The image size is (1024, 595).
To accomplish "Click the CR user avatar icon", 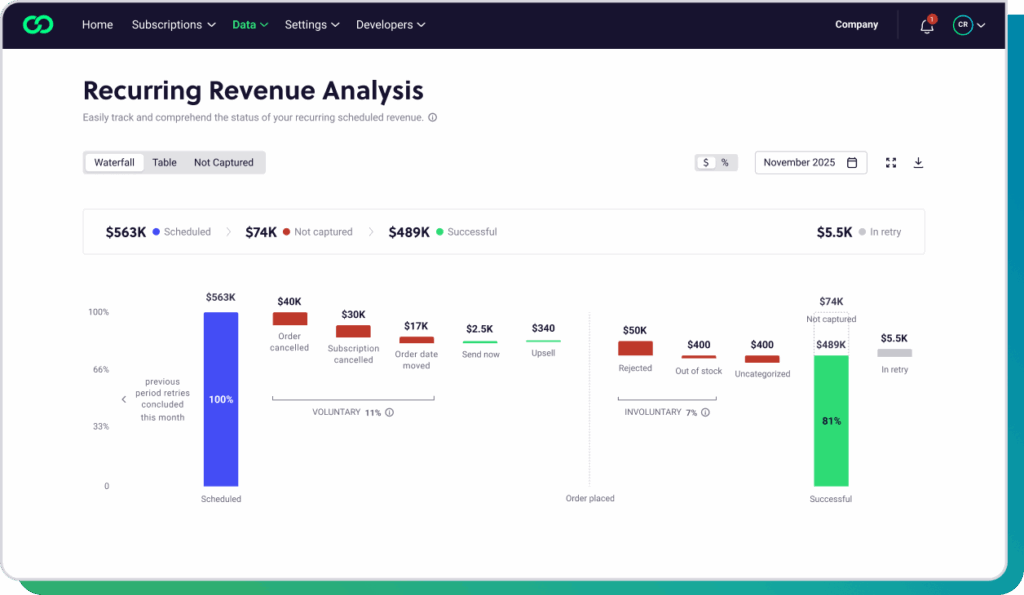I will [x=962, y=25].
